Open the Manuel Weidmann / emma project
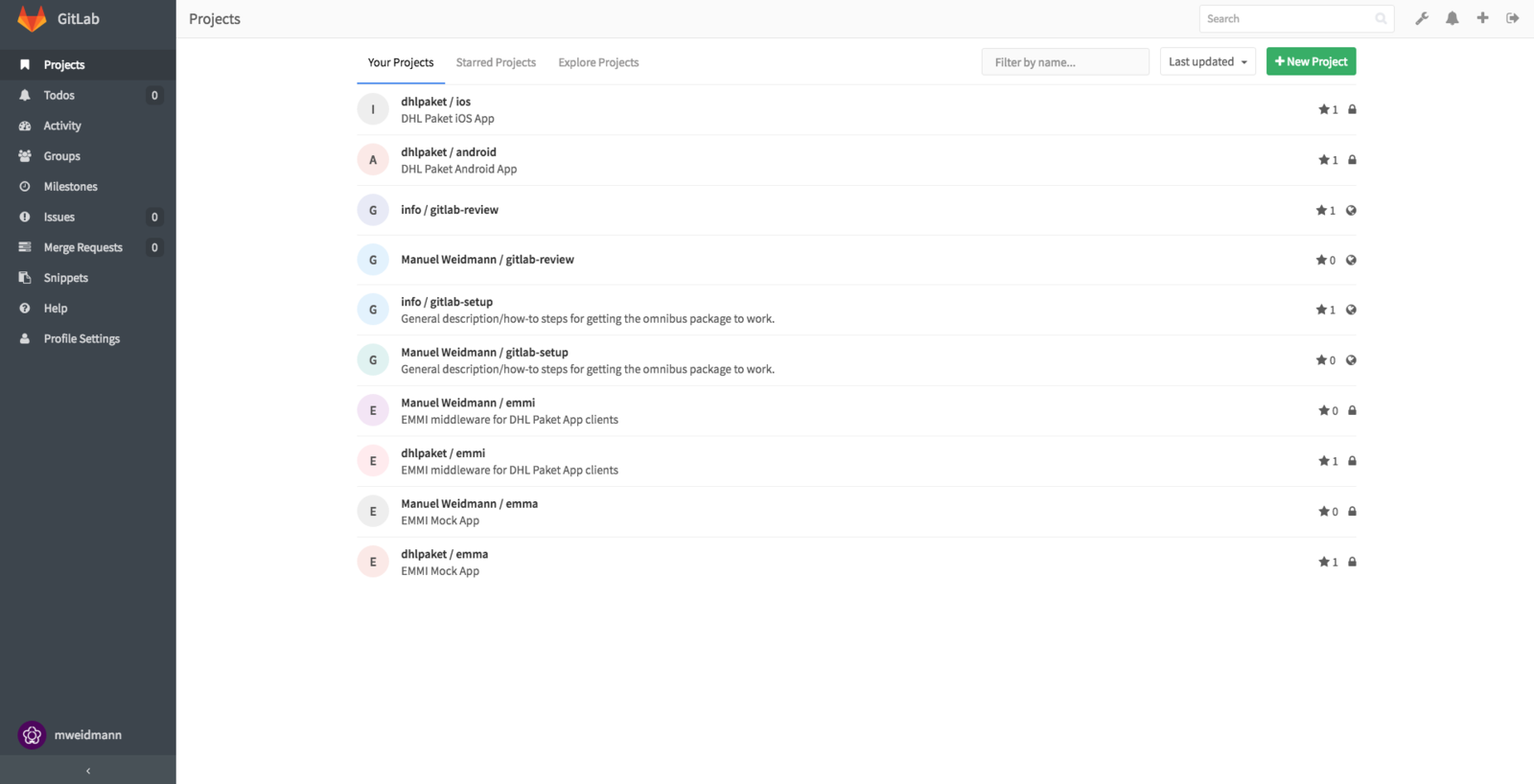1534x784 pixels. pos(470,504)
